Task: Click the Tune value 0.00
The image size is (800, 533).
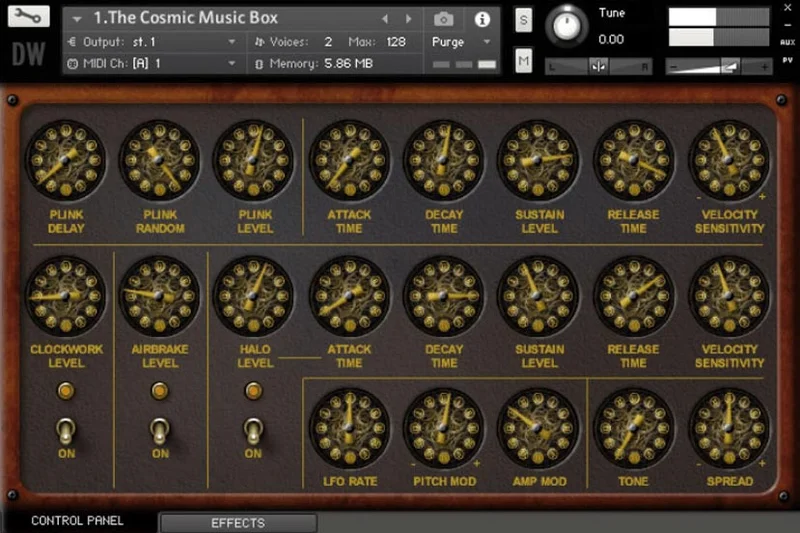Action: [x=611, y=39]
